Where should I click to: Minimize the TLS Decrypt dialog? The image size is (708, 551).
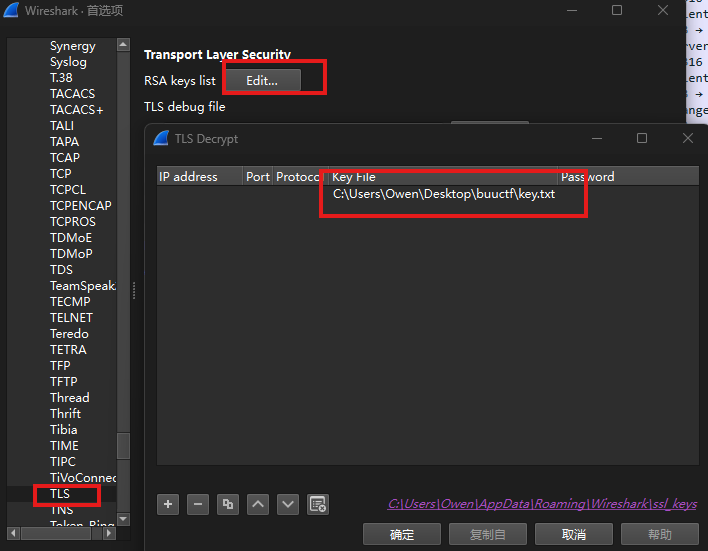coord(597,138)
